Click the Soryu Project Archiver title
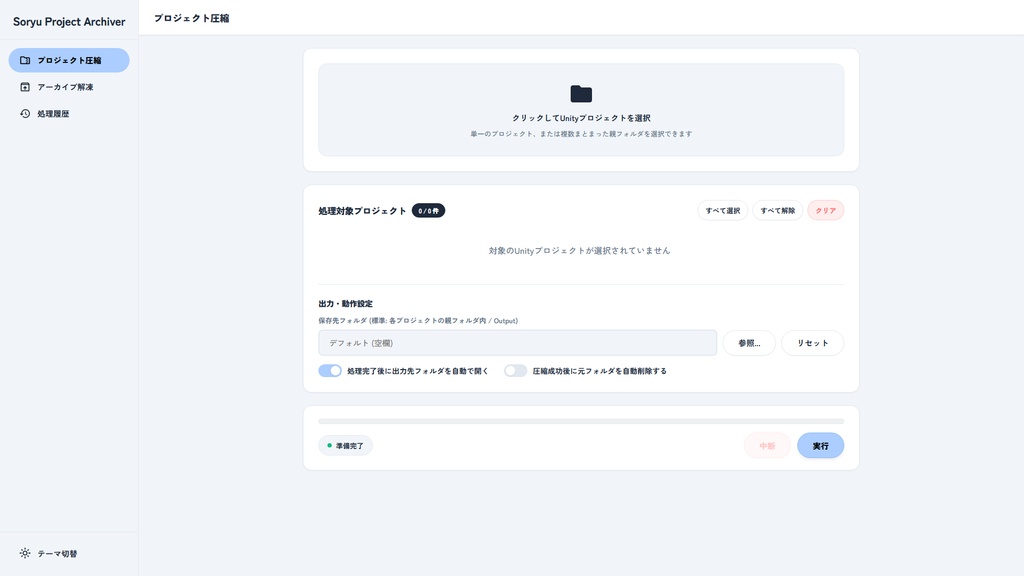 point(69,22)
